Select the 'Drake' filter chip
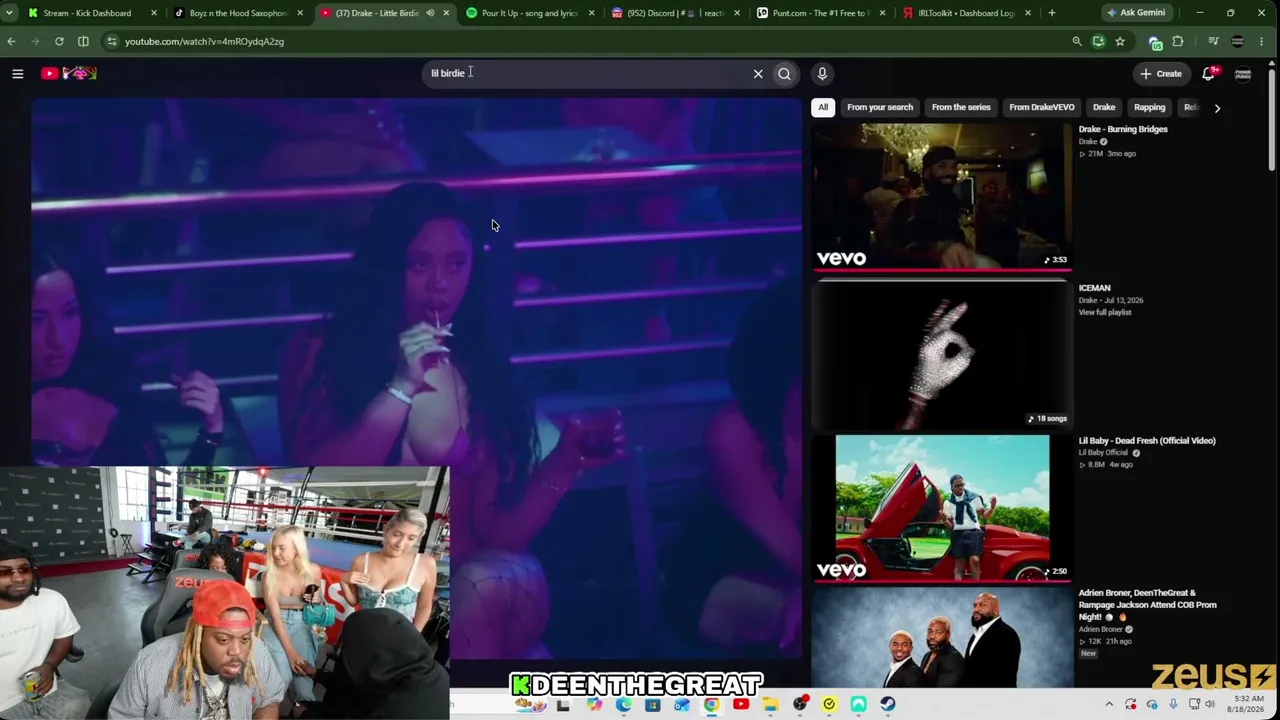 [x=1104, y=107]
